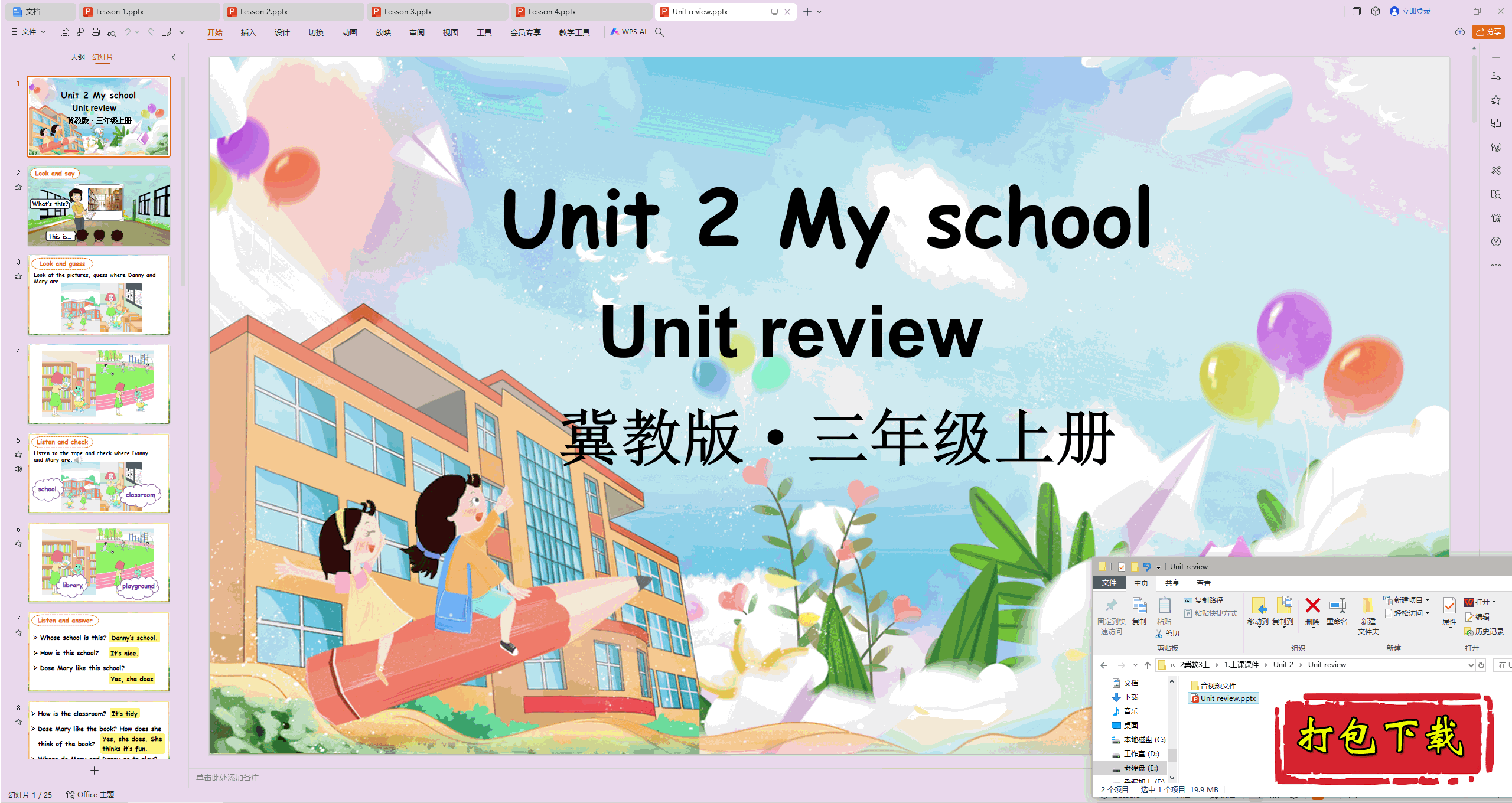1512x803 pixels.
Task: Open the help question mark in sidebar
Action: (1496, 241)
